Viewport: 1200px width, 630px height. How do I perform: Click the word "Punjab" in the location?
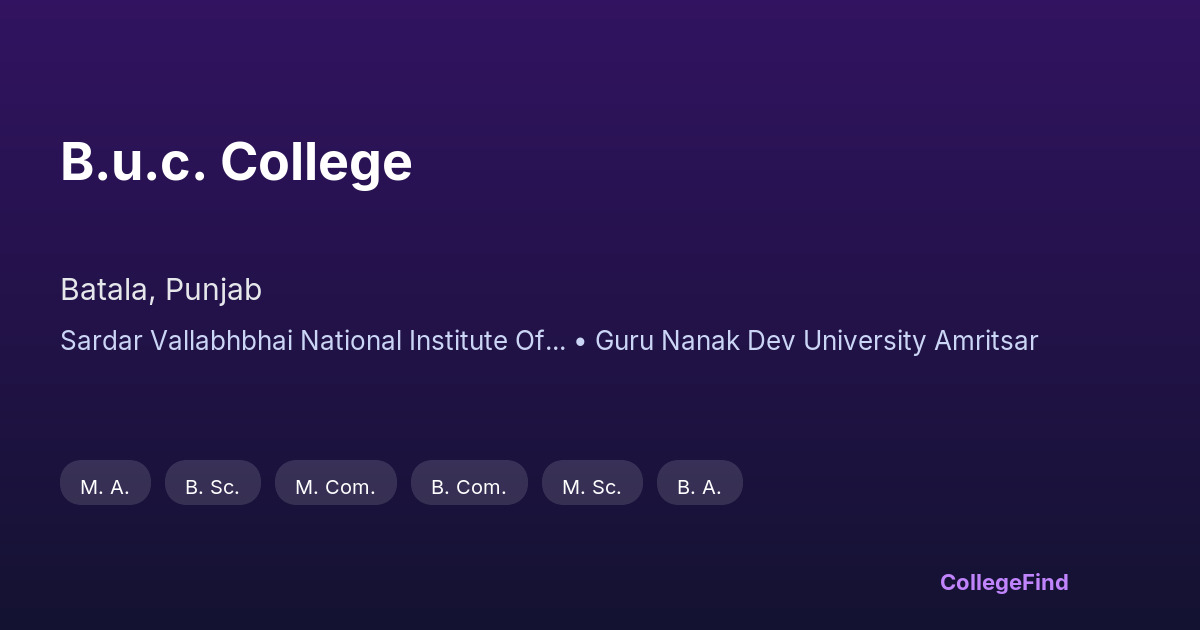click(213, 290)
